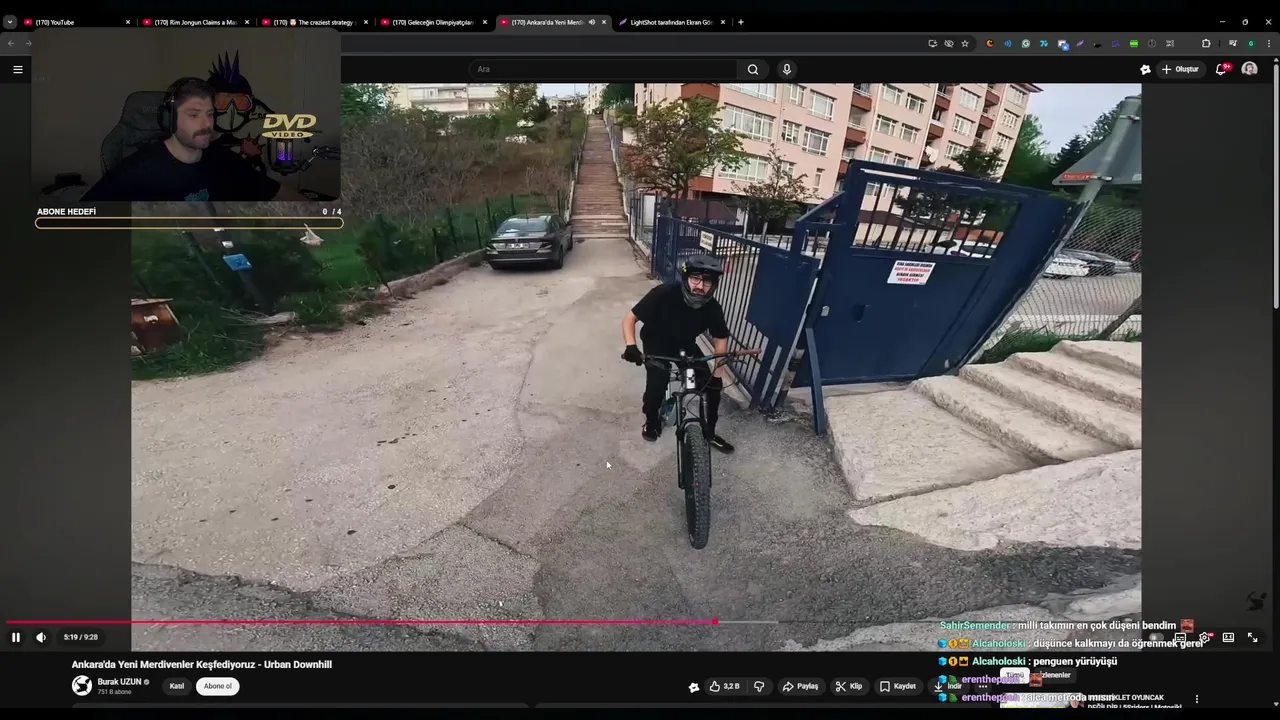This screenshot has width=1280, height=720.
Task: Click the sparkle icon beside like button
Action: (693, 687)
